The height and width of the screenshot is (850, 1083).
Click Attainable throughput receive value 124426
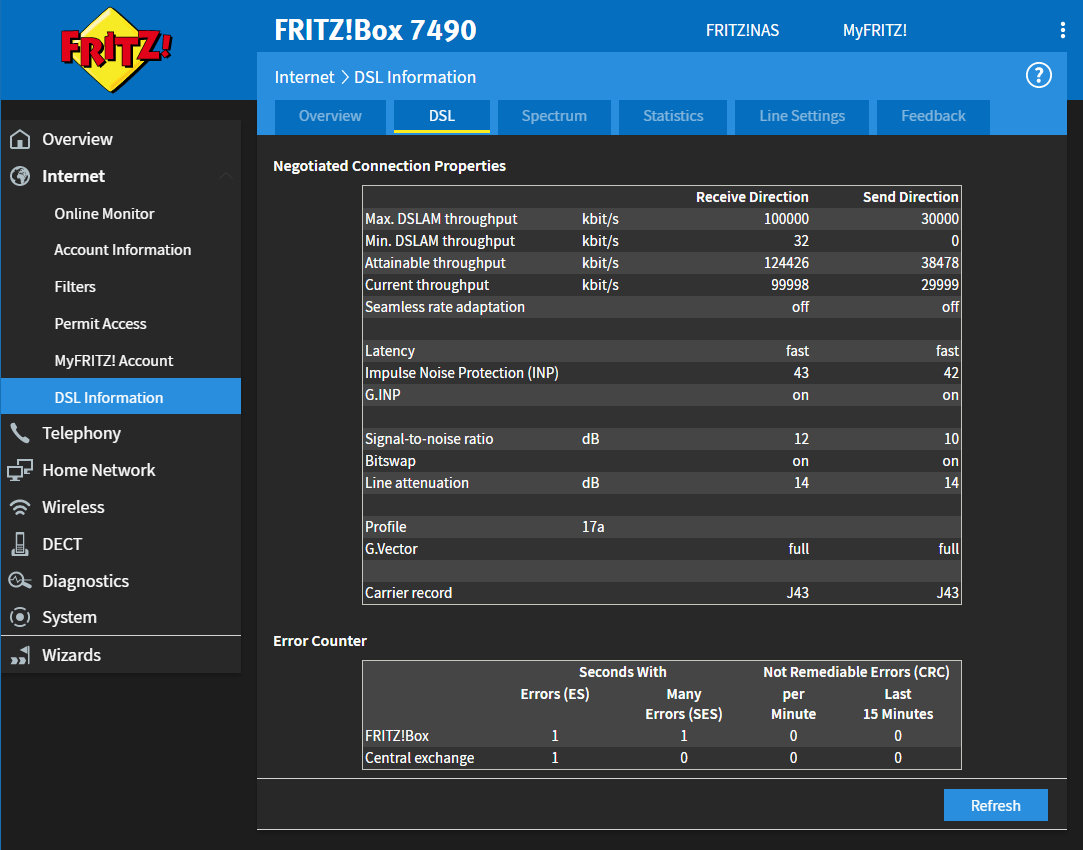tap(786, 263)
